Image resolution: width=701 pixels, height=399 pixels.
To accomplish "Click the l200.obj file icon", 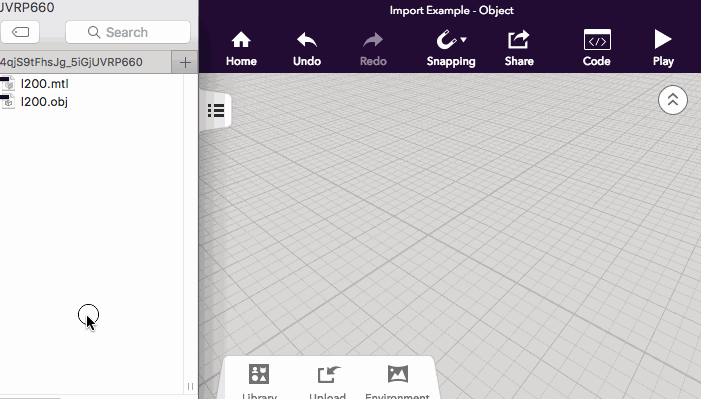I will 8,102.
